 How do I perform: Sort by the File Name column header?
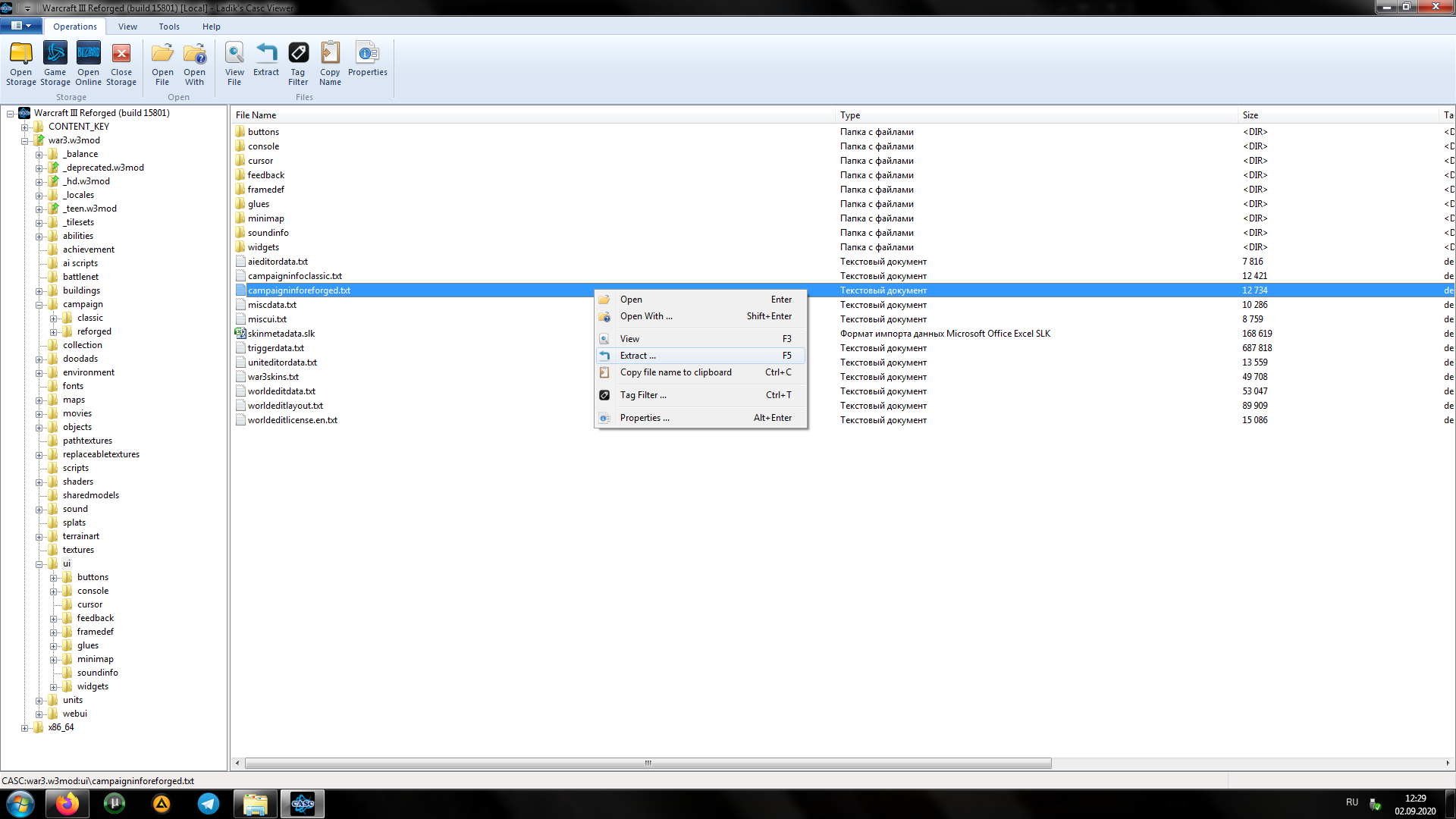pyautogui.click(x=533, y=115)
